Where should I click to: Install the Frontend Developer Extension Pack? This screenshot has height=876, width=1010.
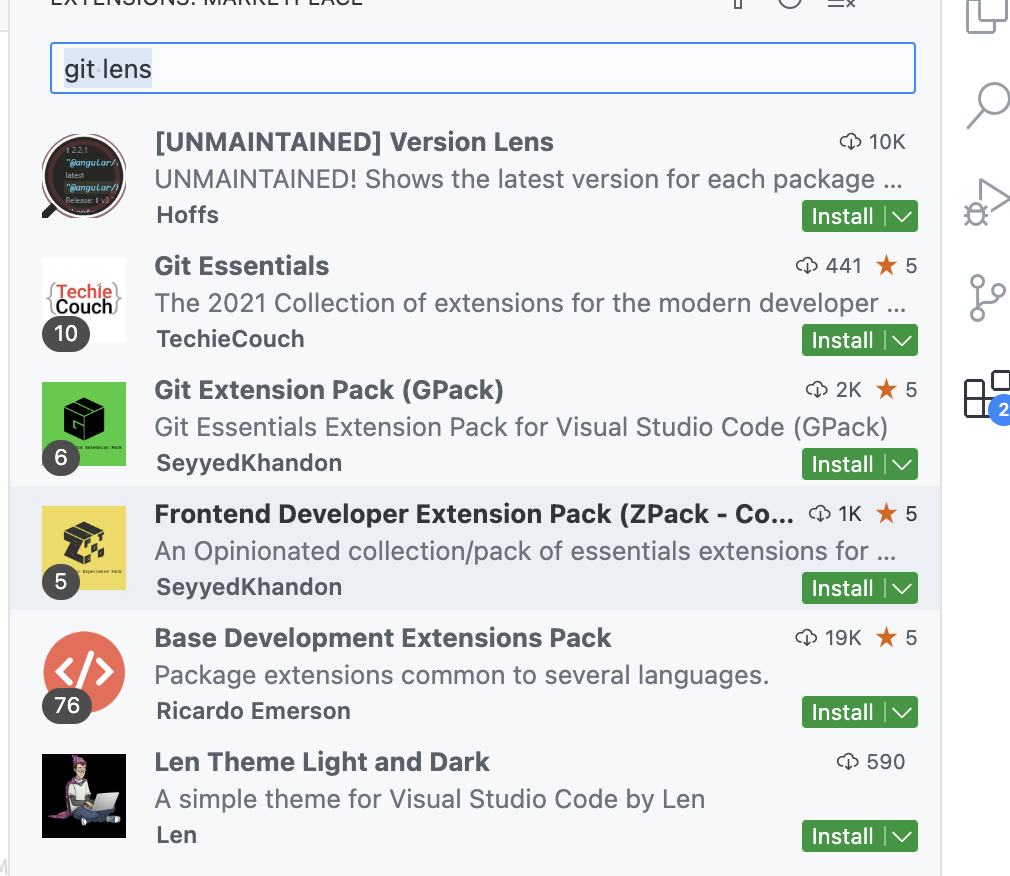click(845, 588)
